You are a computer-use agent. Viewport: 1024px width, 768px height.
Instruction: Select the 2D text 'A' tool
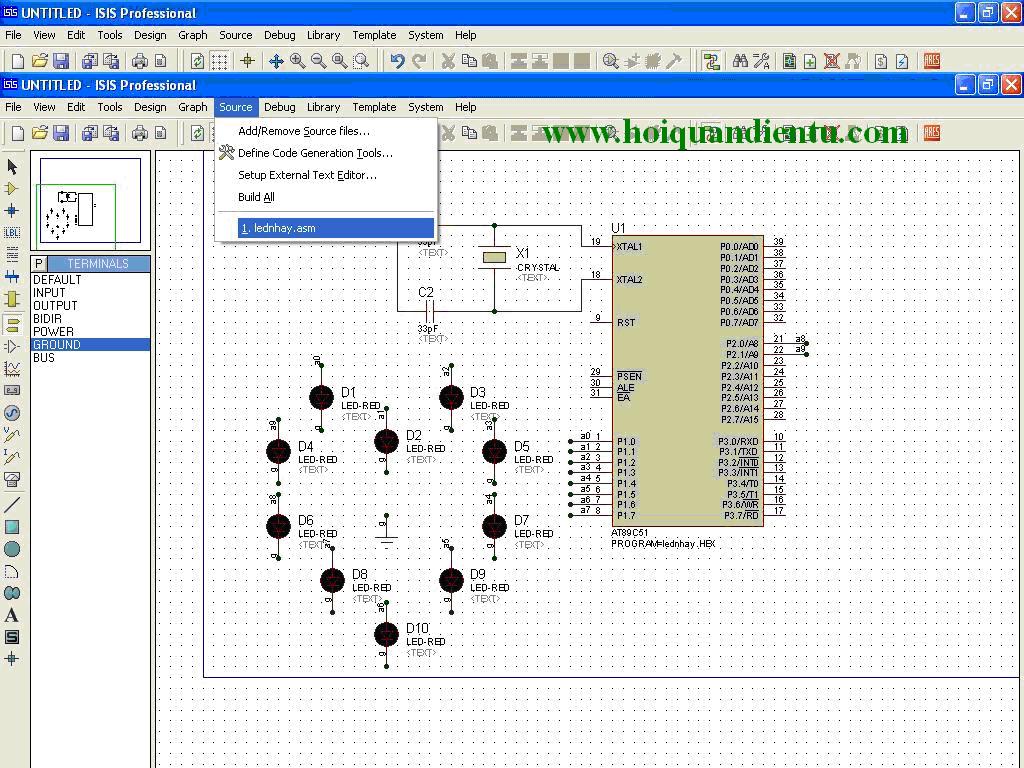(12, 615)
